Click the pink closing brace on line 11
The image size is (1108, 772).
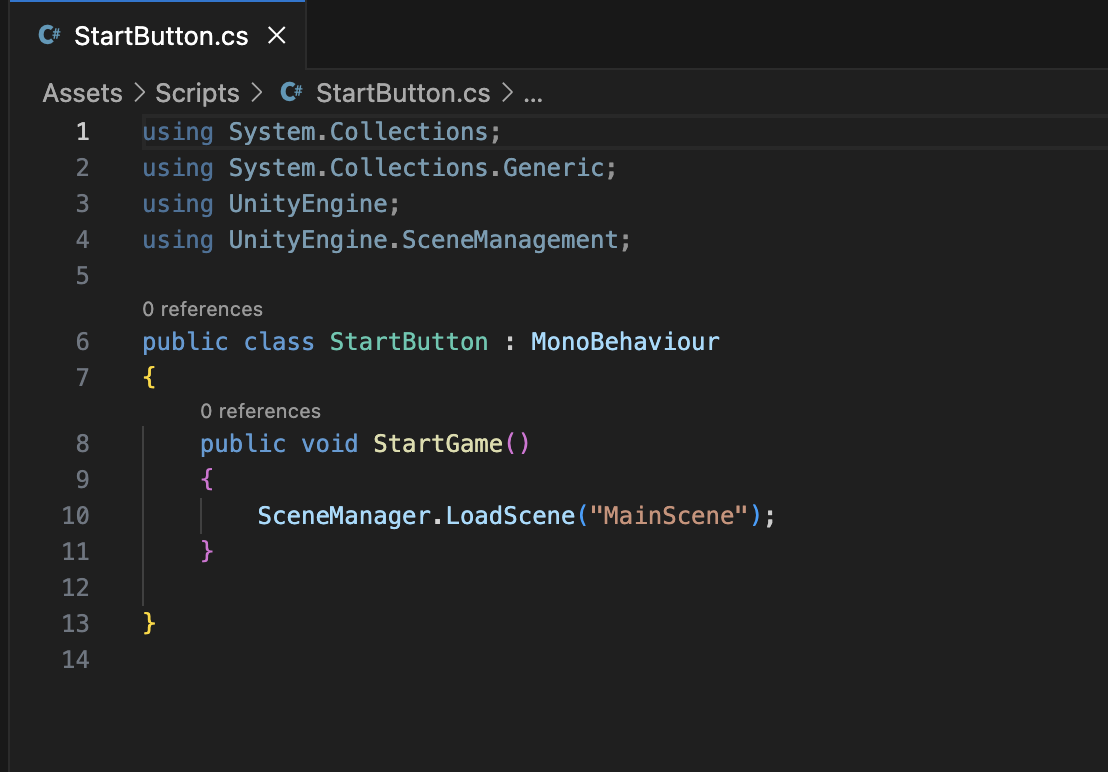[x=207, y=551]
